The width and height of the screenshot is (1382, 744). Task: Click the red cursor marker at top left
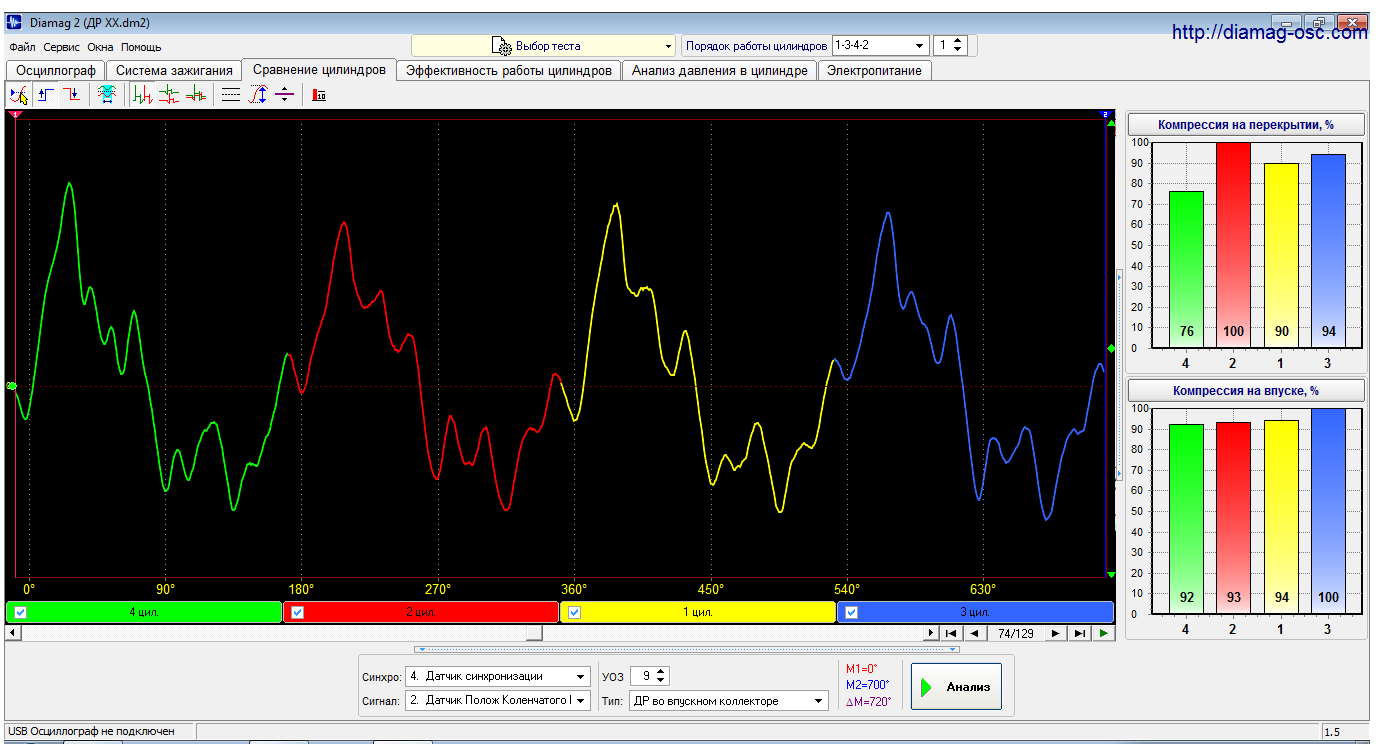click(x=14, y=116)
